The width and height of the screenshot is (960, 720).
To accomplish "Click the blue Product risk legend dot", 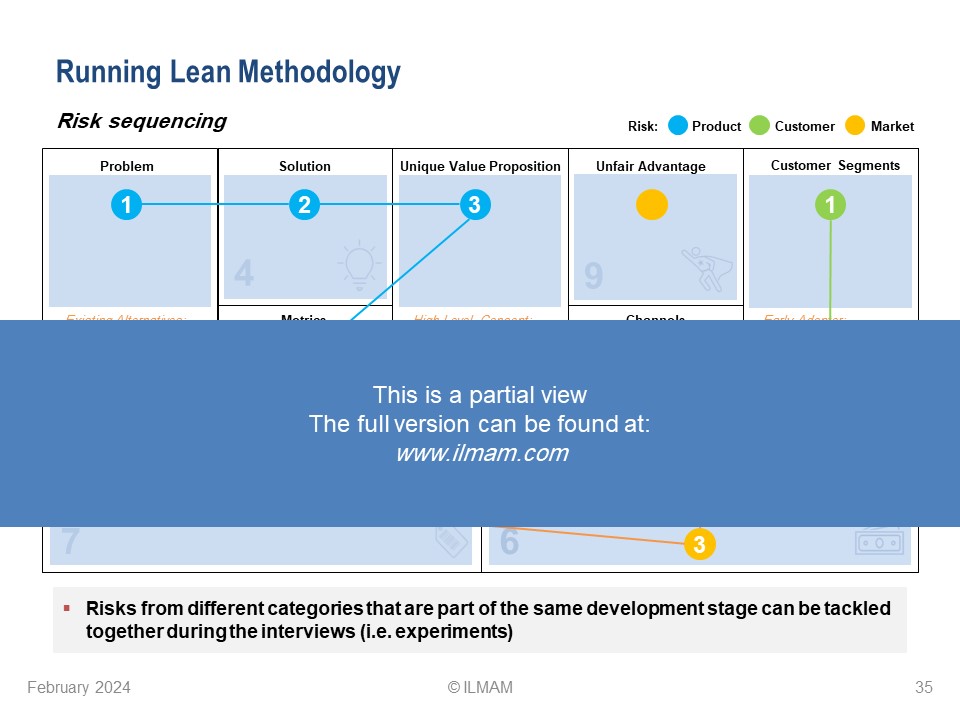I will click(x=678, y=126).
